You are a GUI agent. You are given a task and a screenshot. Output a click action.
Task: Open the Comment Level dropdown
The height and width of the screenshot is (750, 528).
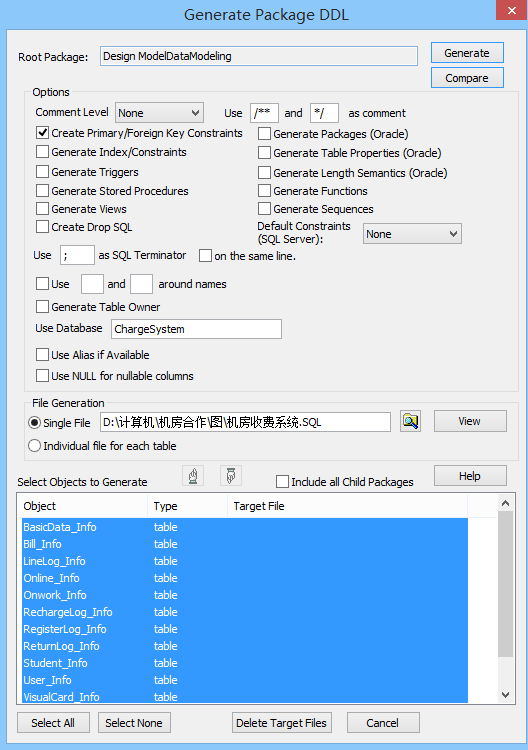[159, 113]
